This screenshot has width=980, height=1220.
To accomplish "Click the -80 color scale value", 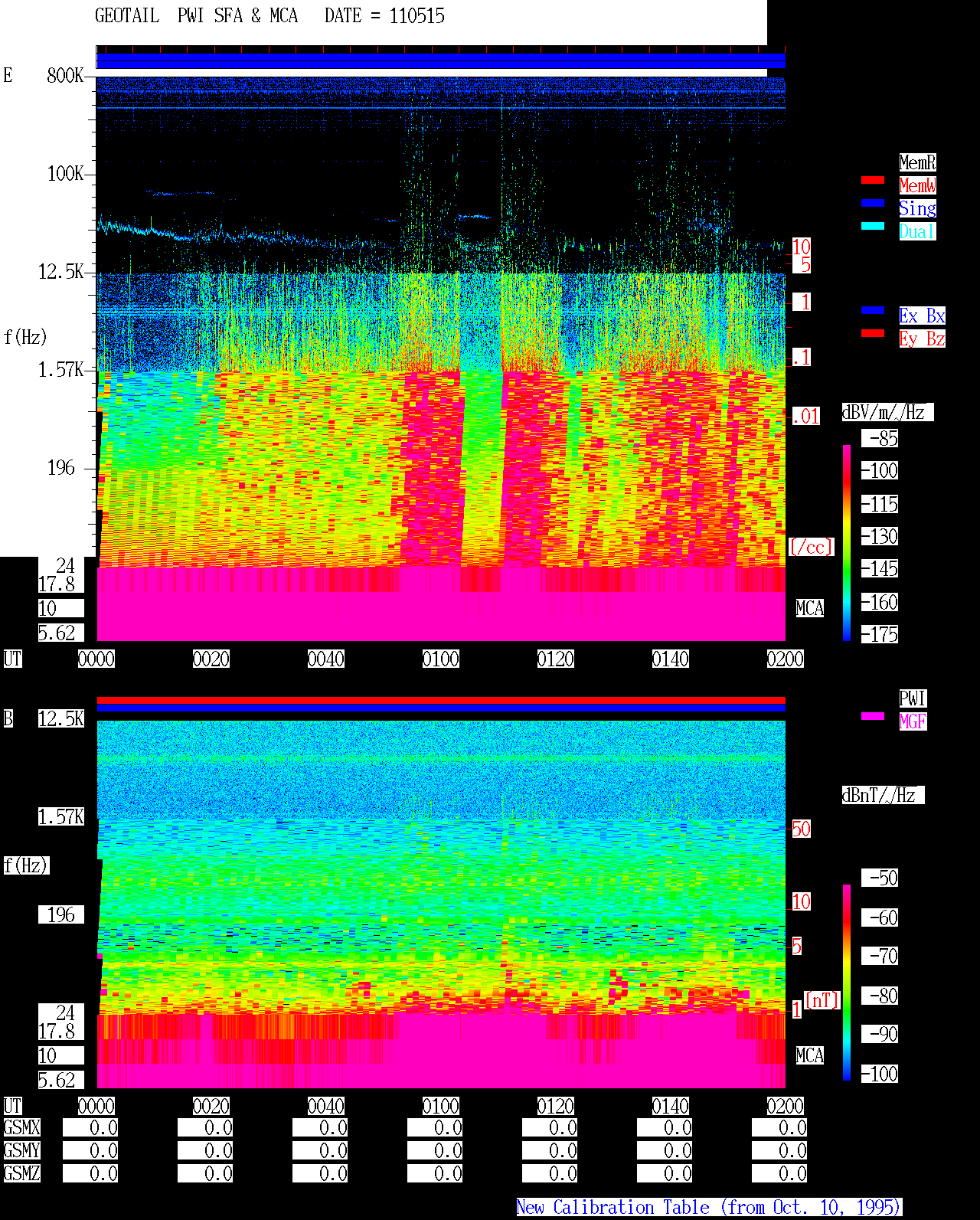I will tap(880, 996).
